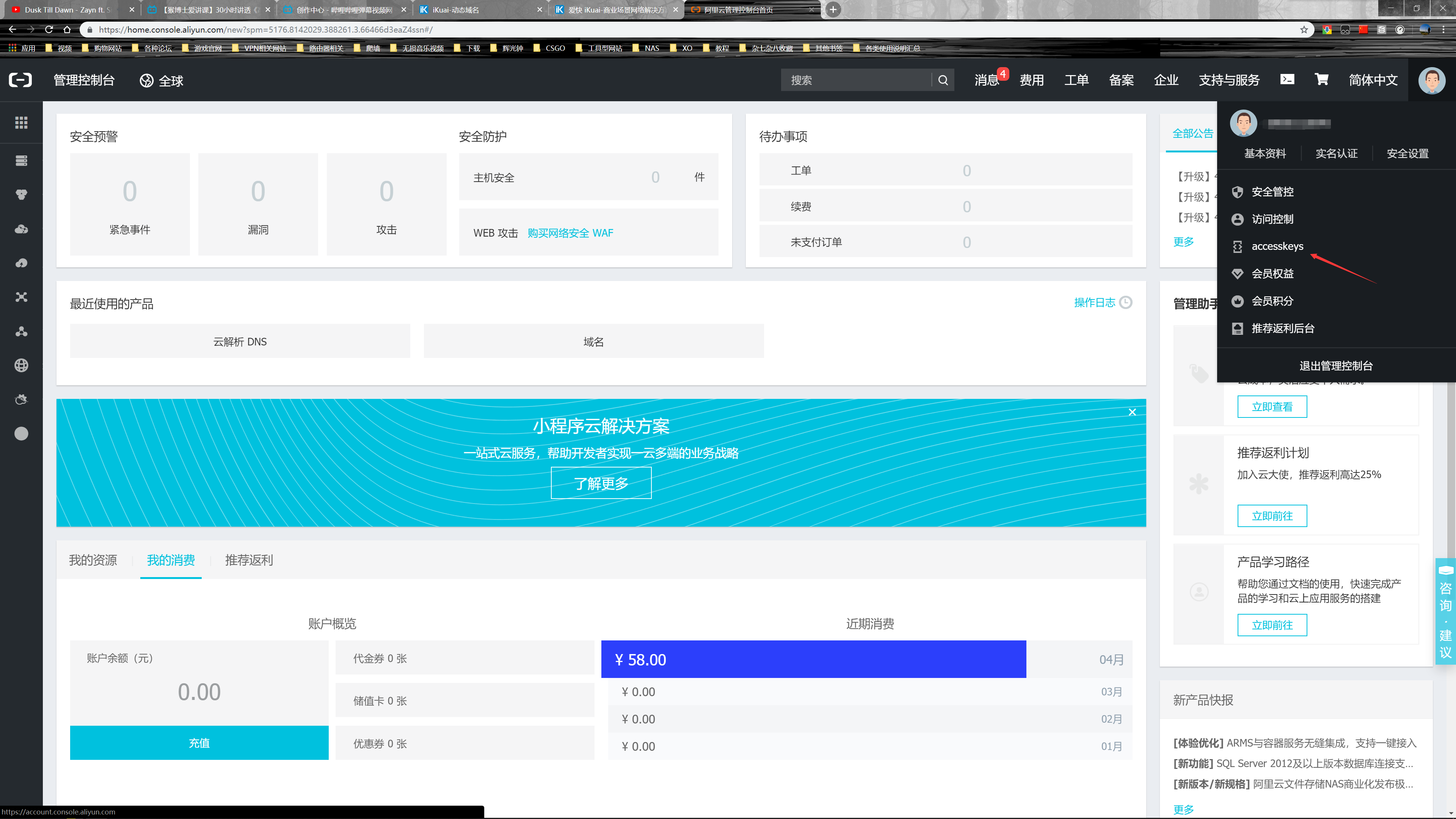The height and width of the screenshot is (819, 1456).
Task: Open the Alibaba Cloud logo home icon
Action: click(x=20, y=80)
